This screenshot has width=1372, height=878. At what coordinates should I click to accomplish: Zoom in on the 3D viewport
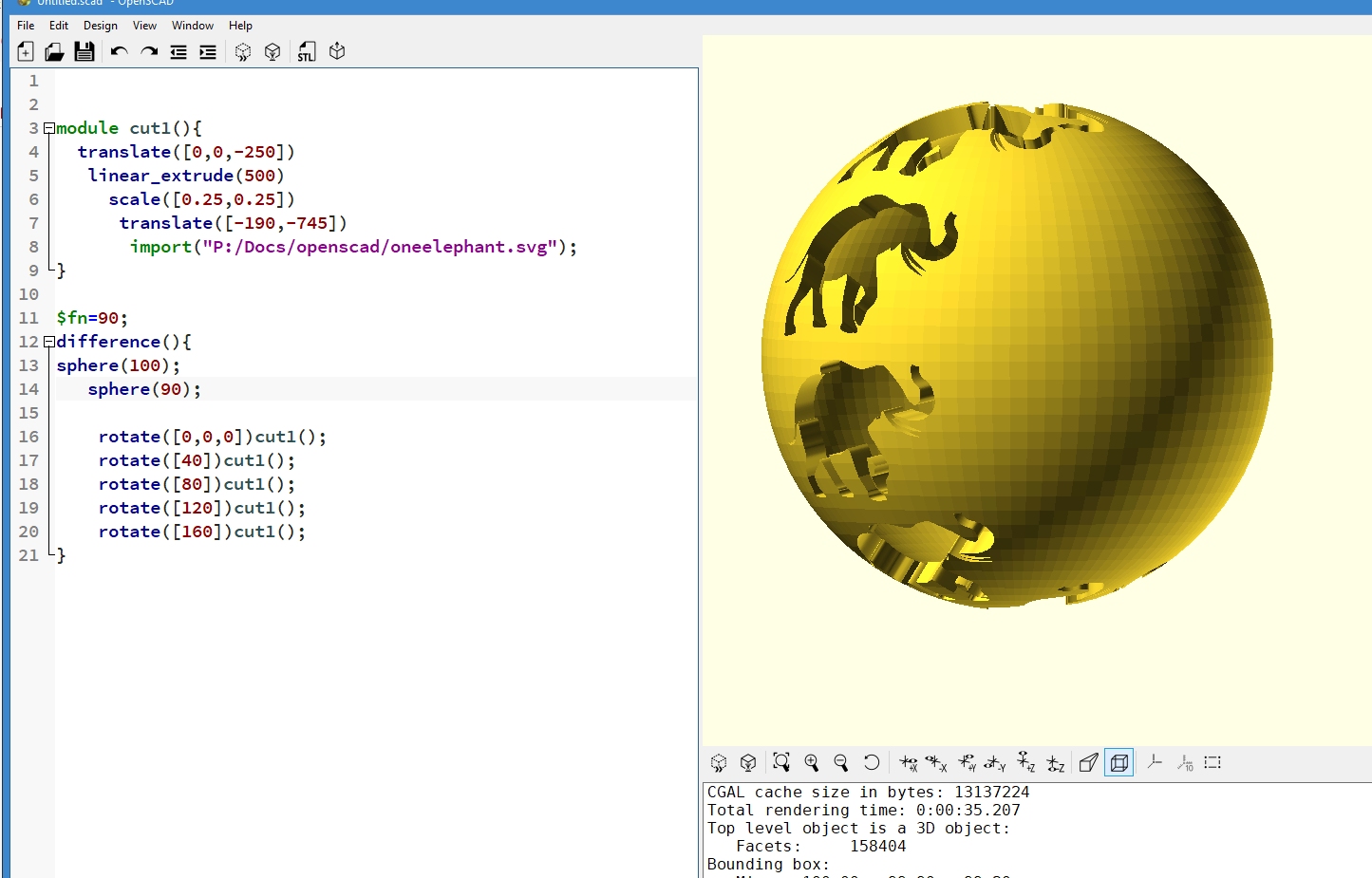(x=812, y=762)
